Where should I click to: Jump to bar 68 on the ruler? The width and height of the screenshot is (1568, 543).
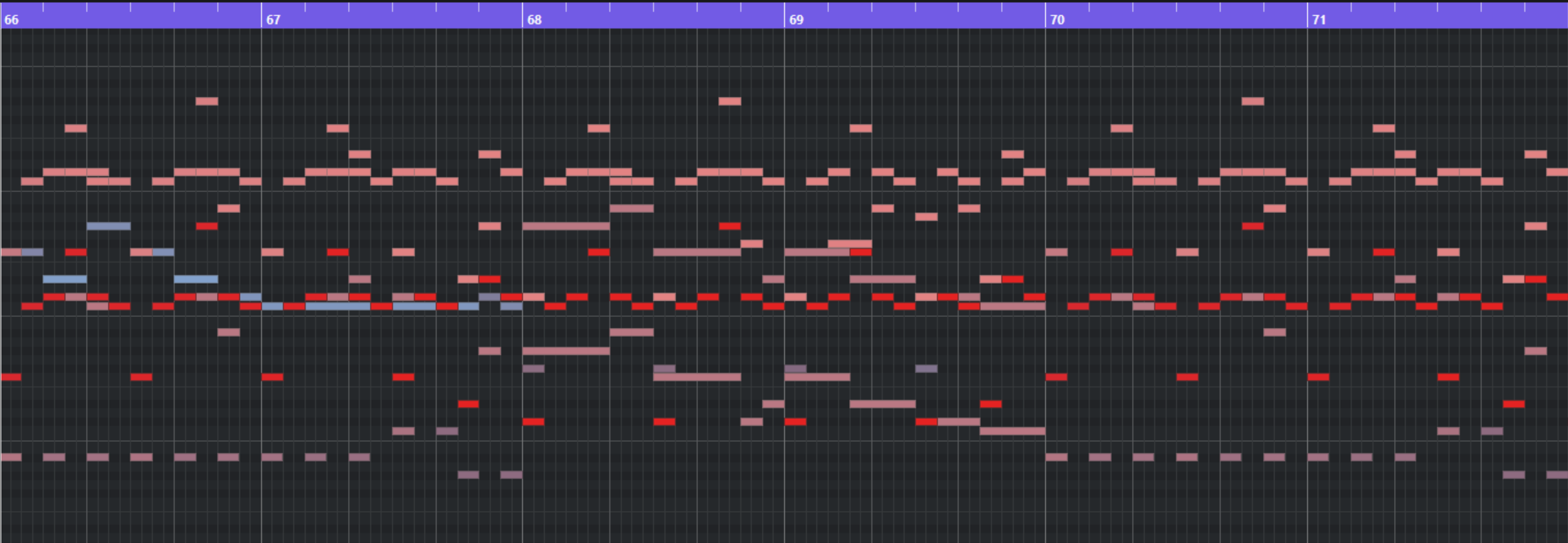[534, 20]
